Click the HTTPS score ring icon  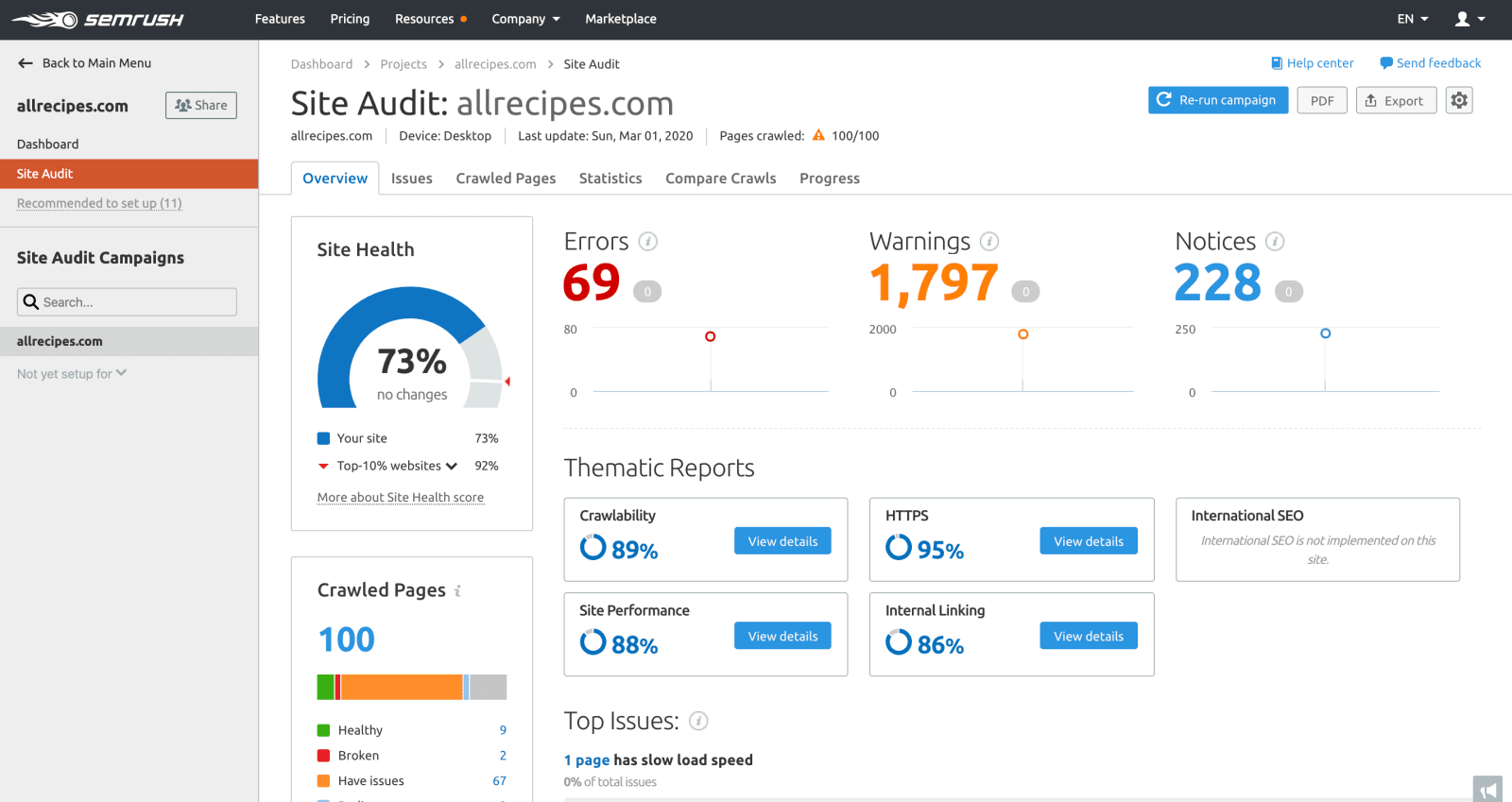tap(899, 547)
